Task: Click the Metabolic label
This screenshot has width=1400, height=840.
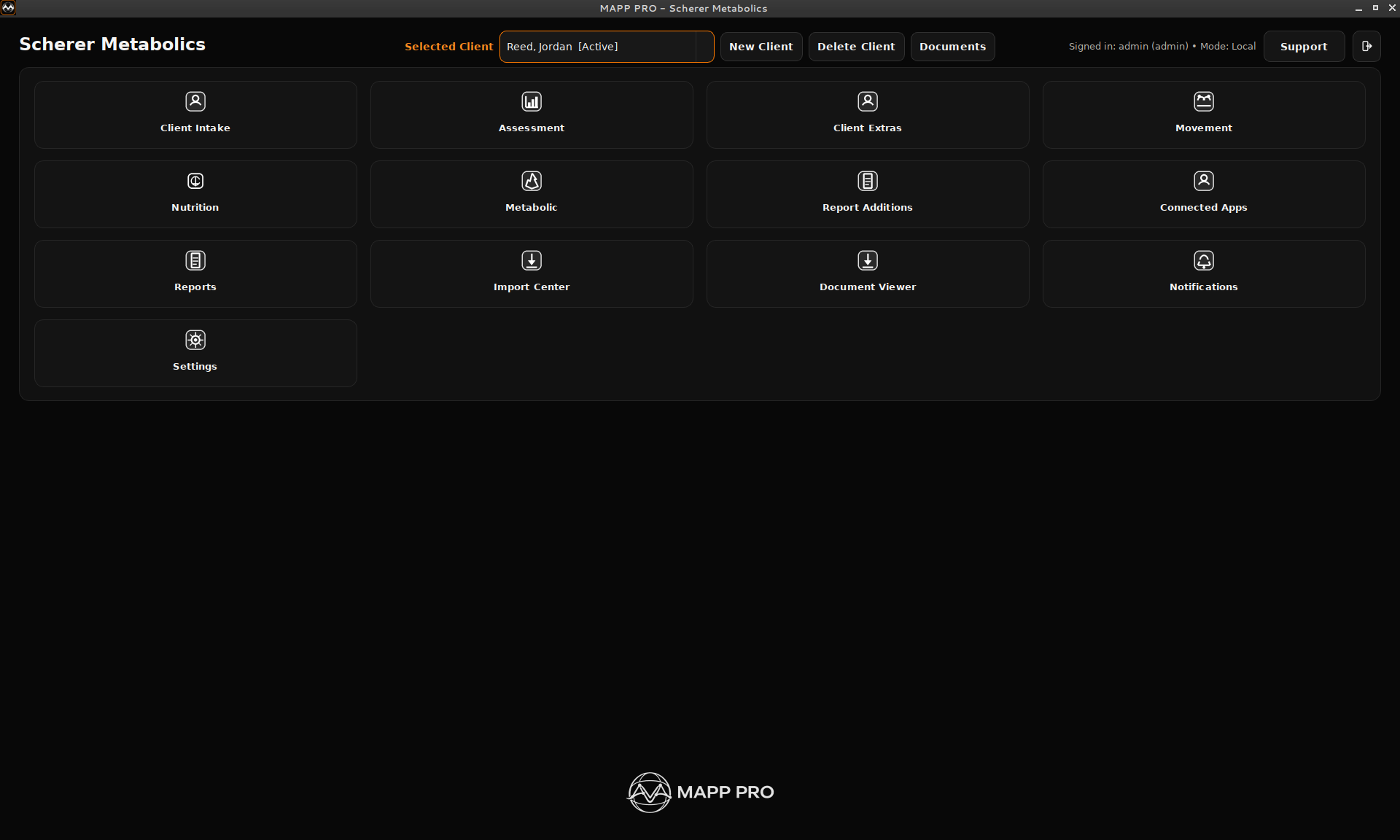Action: pyautogui.click(x=532, y=207)
